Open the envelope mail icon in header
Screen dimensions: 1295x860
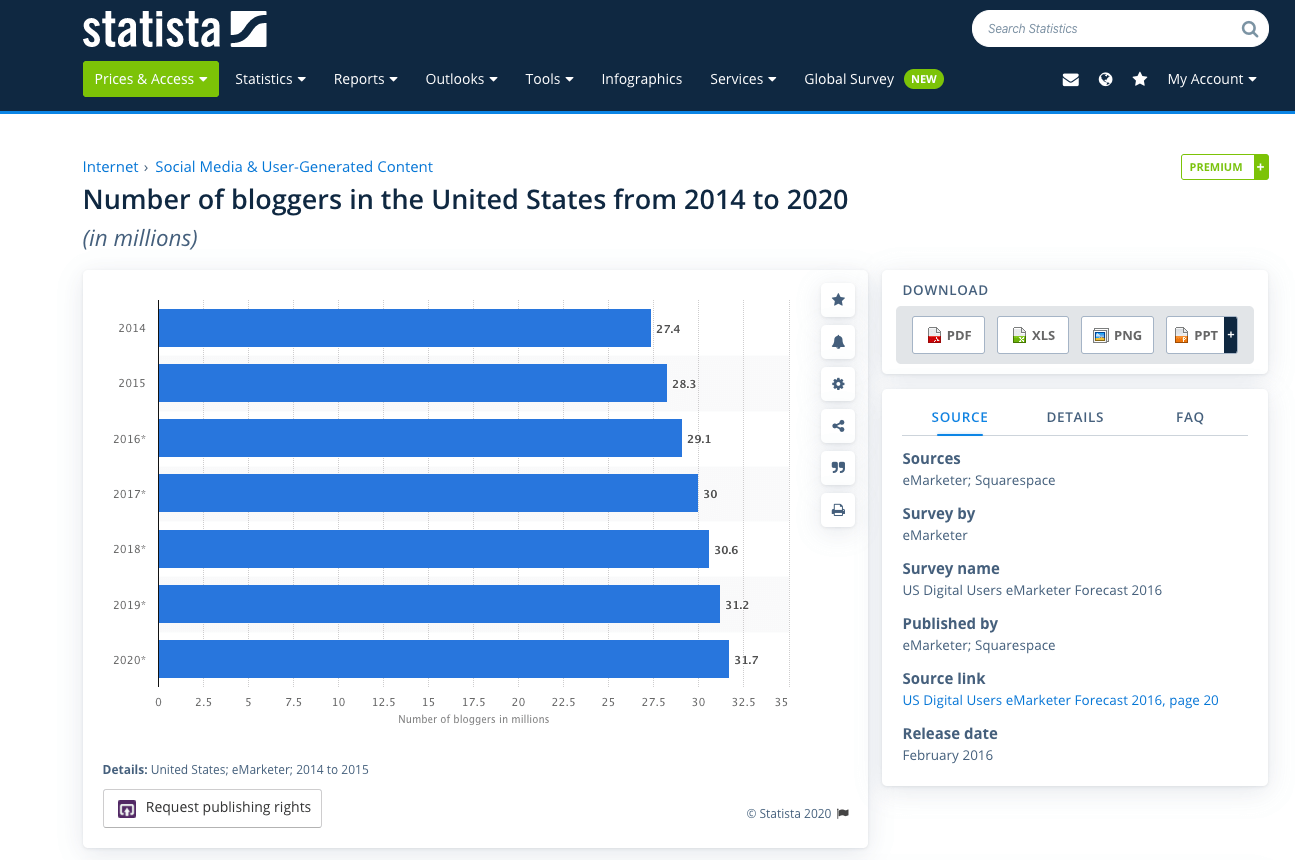1070,80
